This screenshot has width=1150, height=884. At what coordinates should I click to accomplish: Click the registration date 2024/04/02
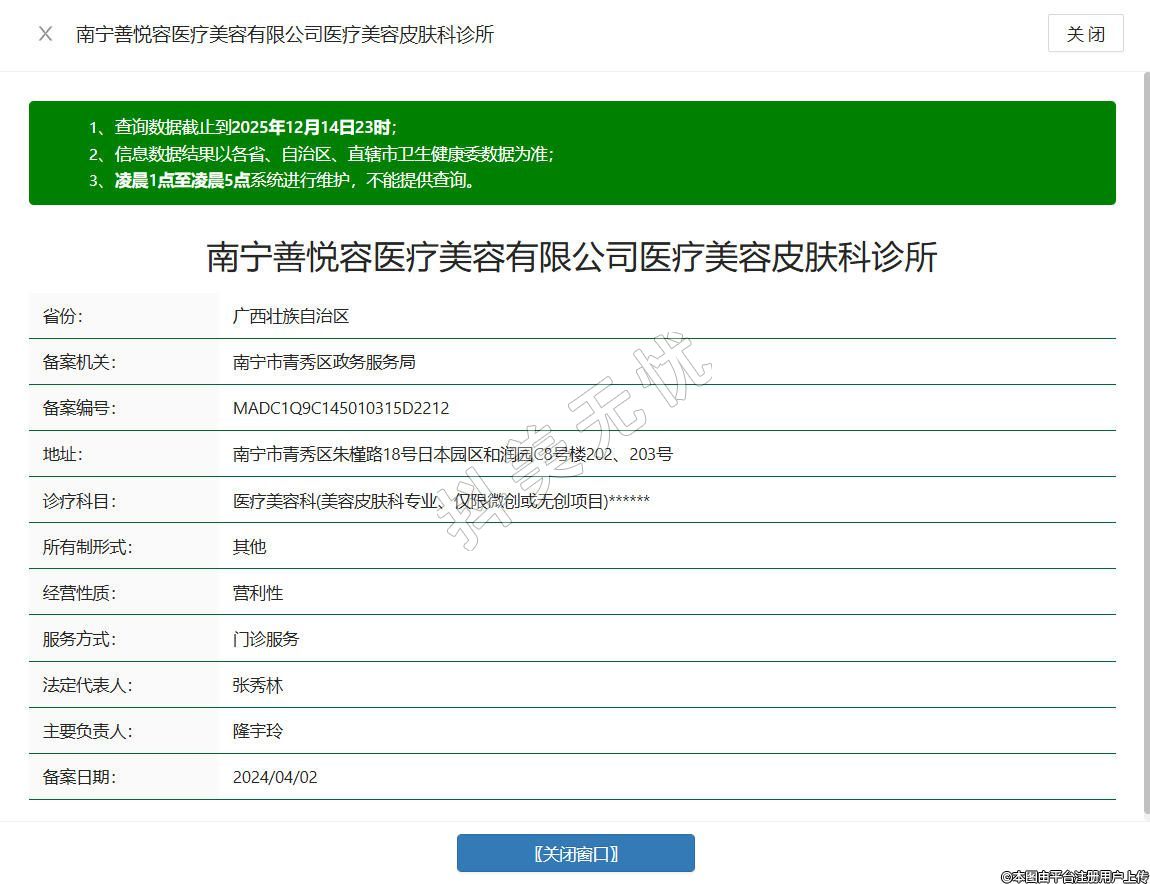[275, 777]
